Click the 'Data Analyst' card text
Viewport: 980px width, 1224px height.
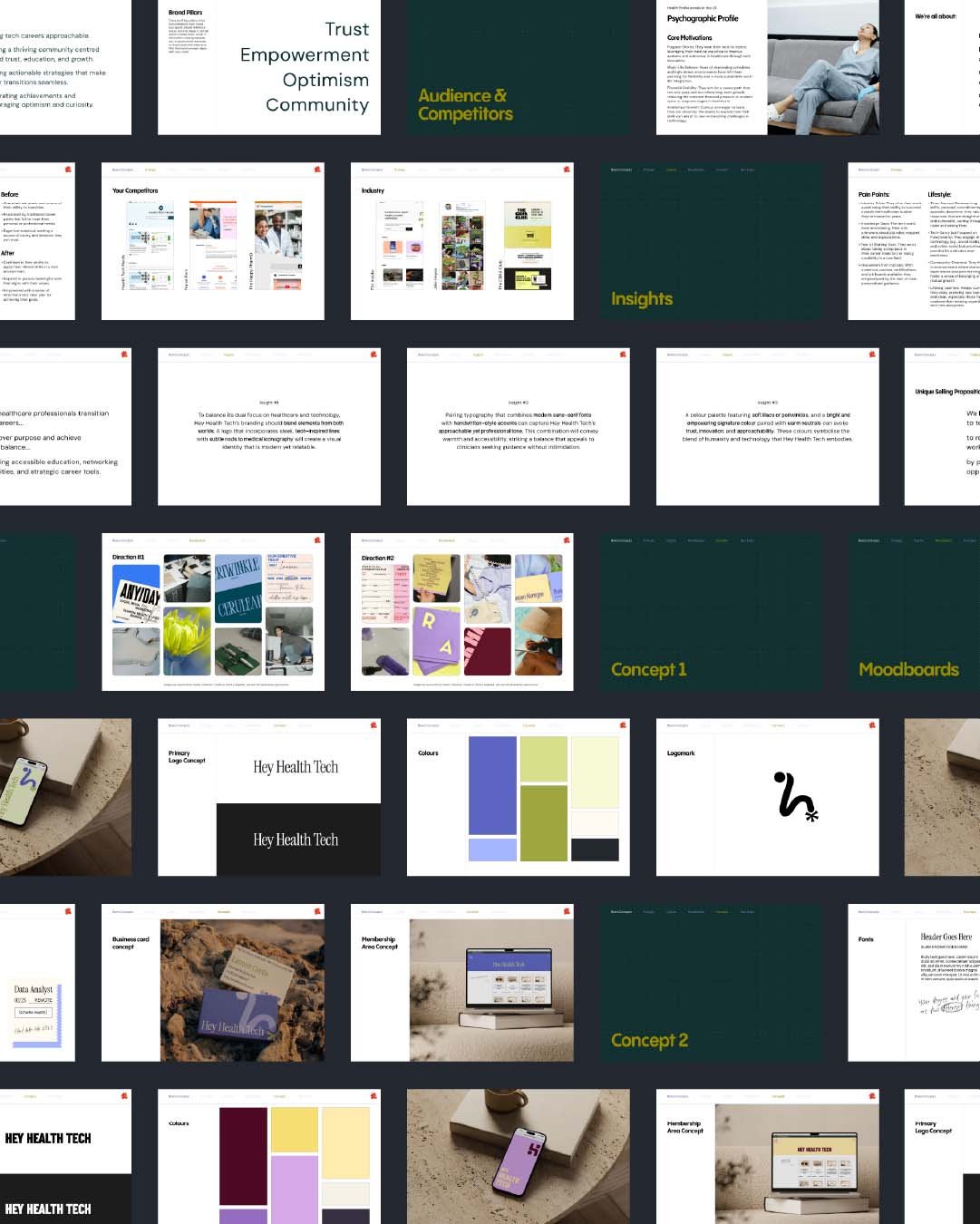click(x=34, y=989)
